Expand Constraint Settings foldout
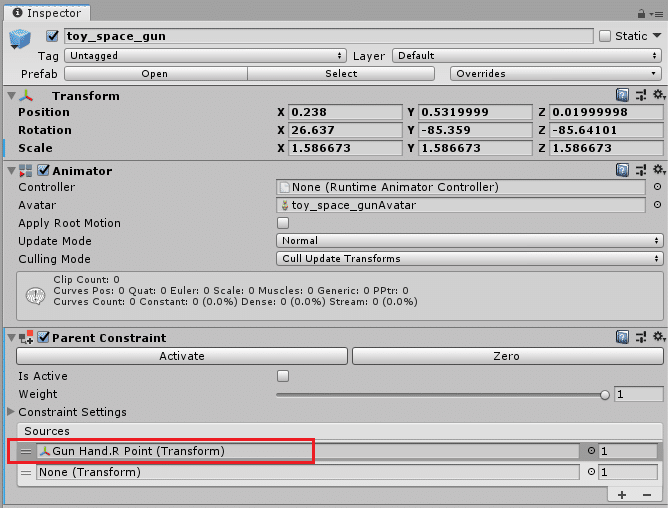This screenshot has width=668, height=508. pos(11,412)
